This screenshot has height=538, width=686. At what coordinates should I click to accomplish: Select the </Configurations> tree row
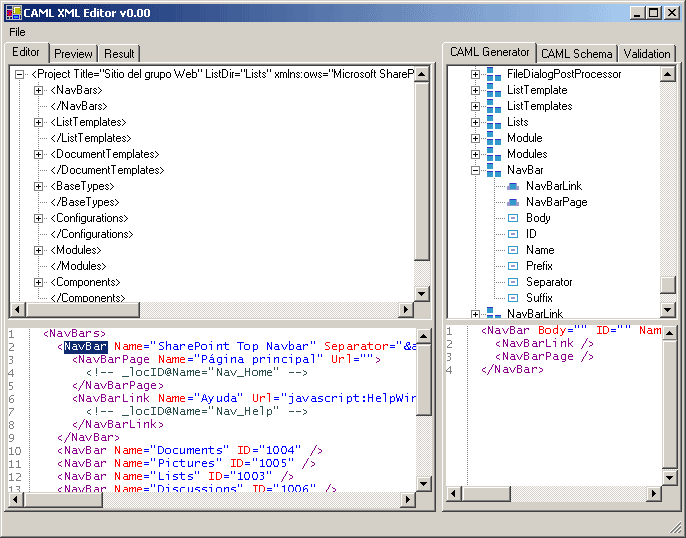tap(92, 234)
